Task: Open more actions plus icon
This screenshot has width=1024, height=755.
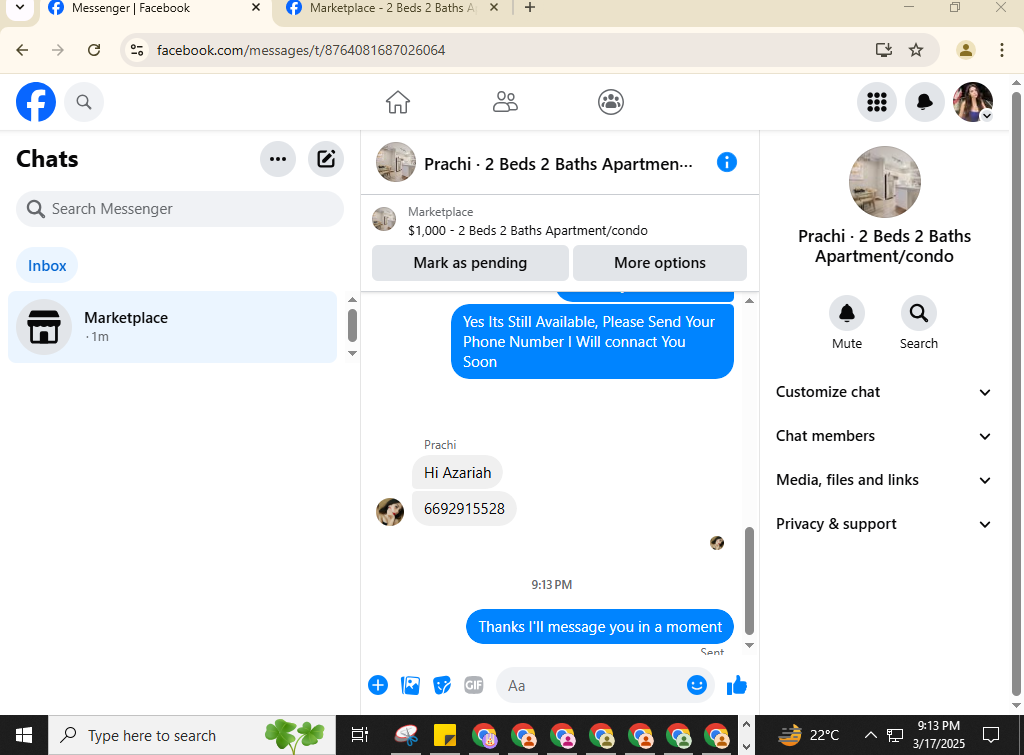Action: [x=377, y=685]
